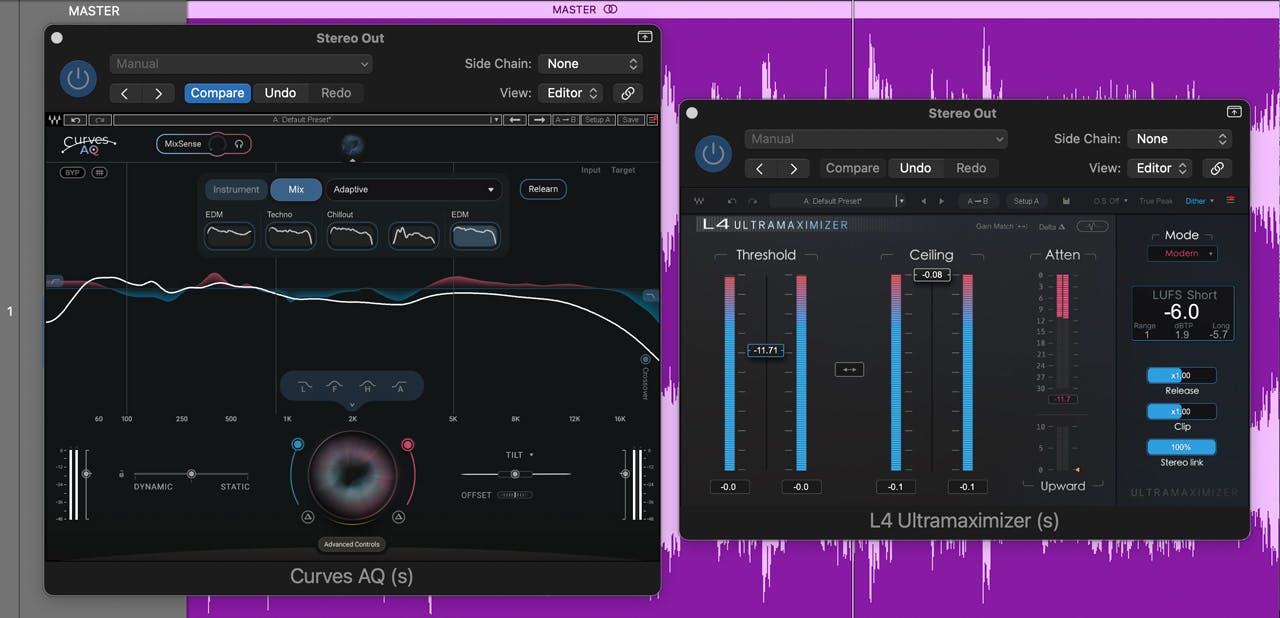Open the Side Chain dropdown in L4 window
This screenshot has width=1280, height=618.
[1180, 139]
